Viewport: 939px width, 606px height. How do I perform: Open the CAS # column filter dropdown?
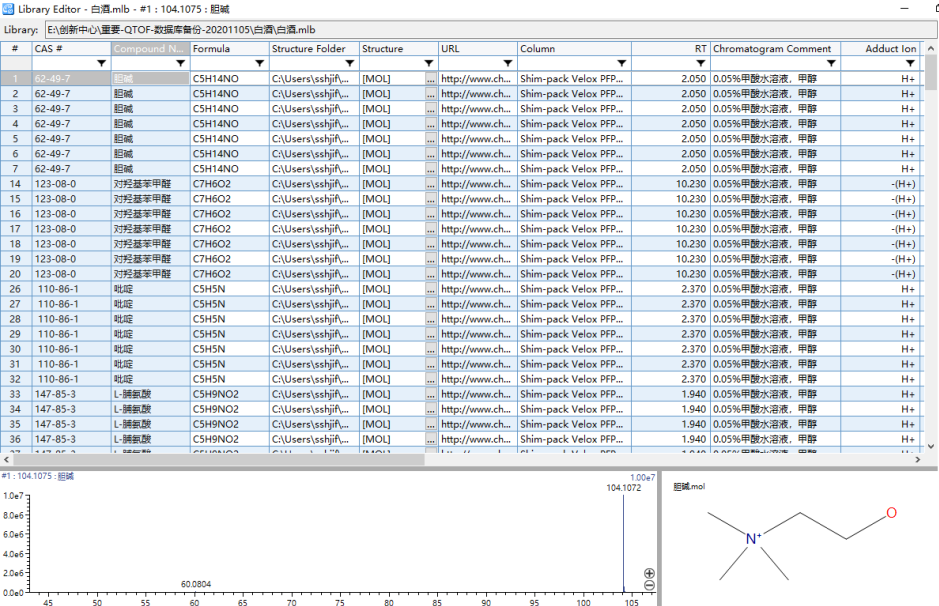click(101, 63)
